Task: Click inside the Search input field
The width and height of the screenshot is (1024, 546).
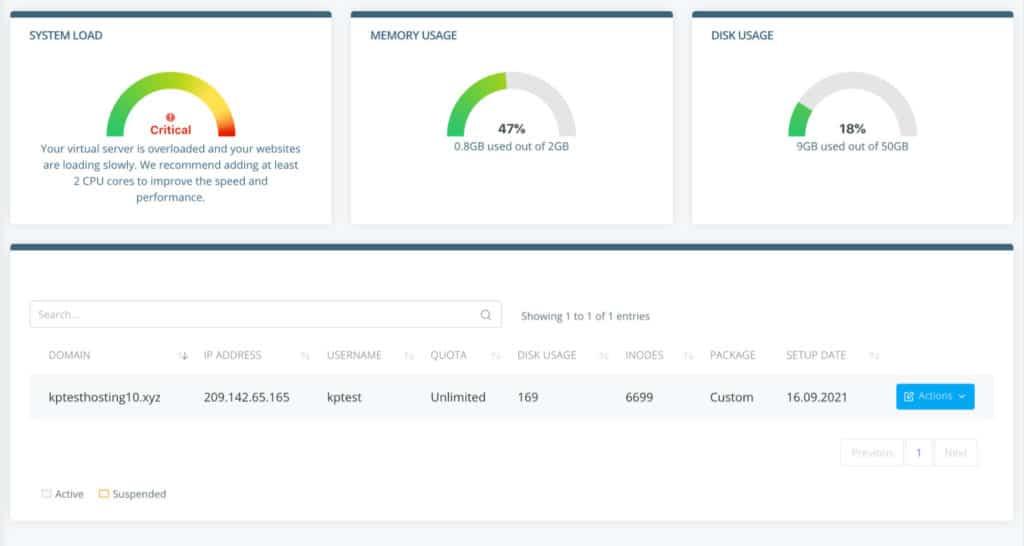Action: tap(265, 315)
